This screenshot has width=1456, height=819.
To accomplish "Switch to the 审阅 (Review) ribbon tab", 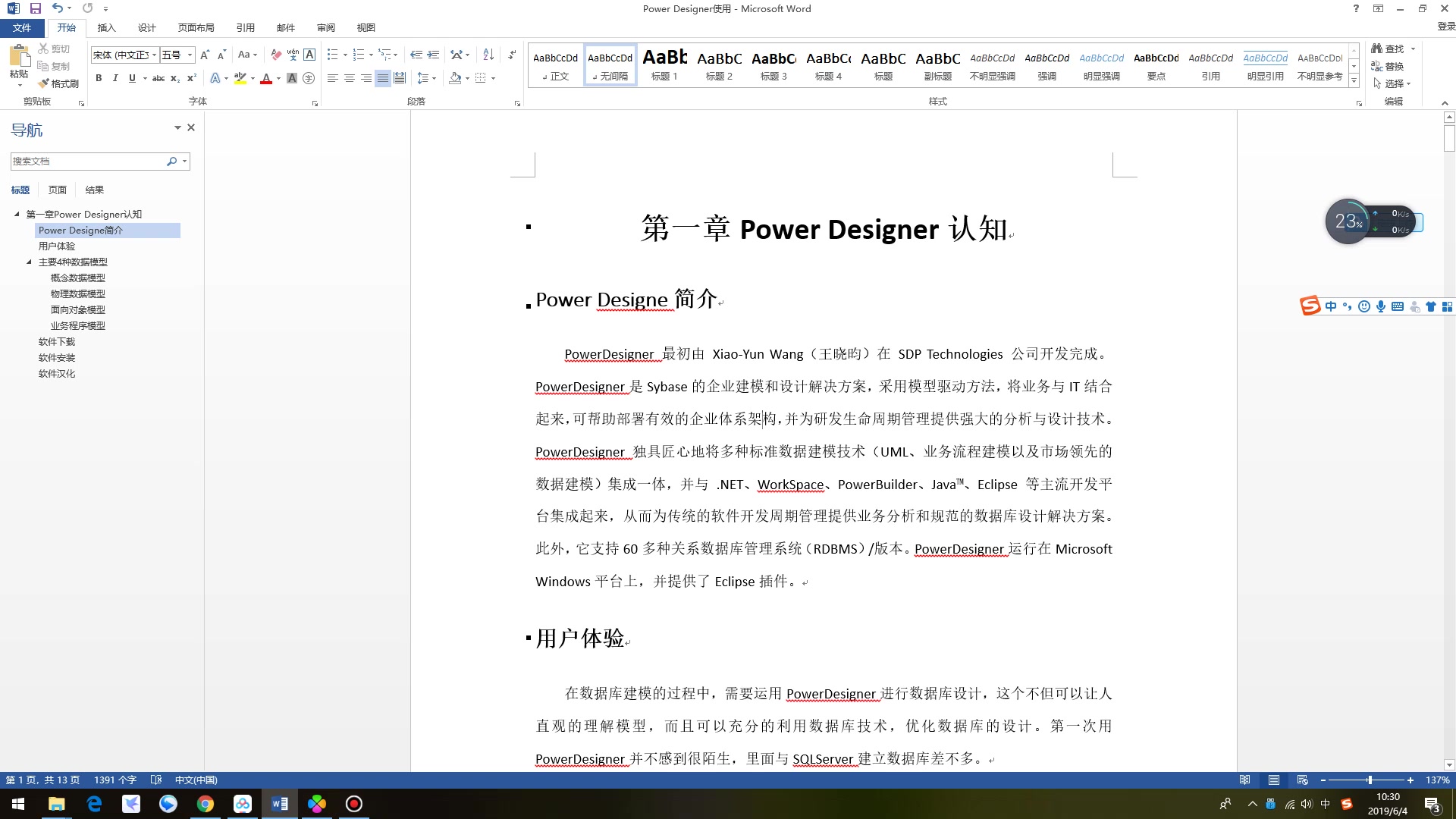I will point(326,27).
